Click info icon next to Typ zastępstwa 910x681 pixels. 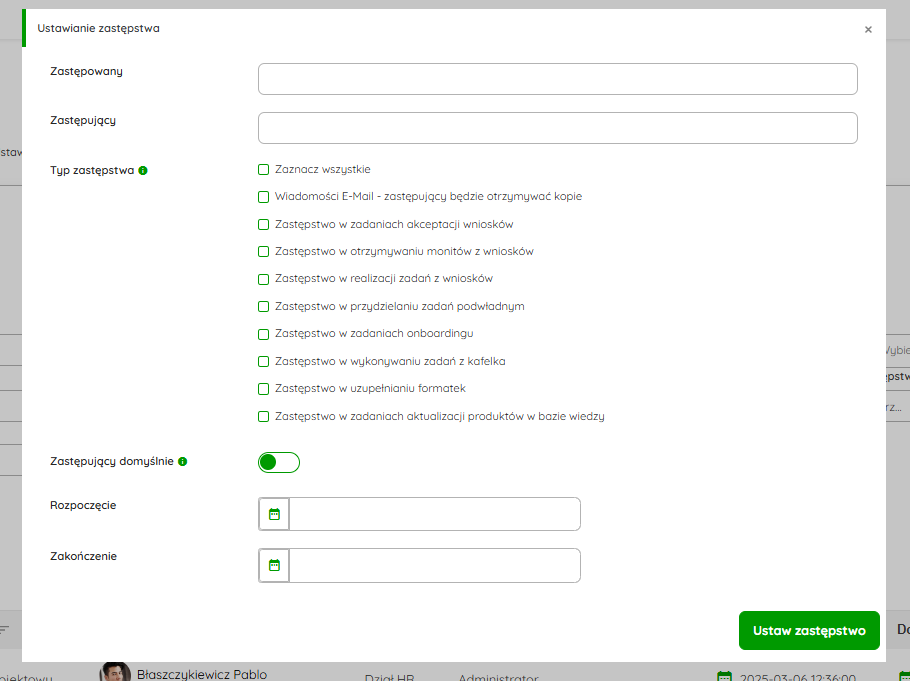[x=143, y=171]
